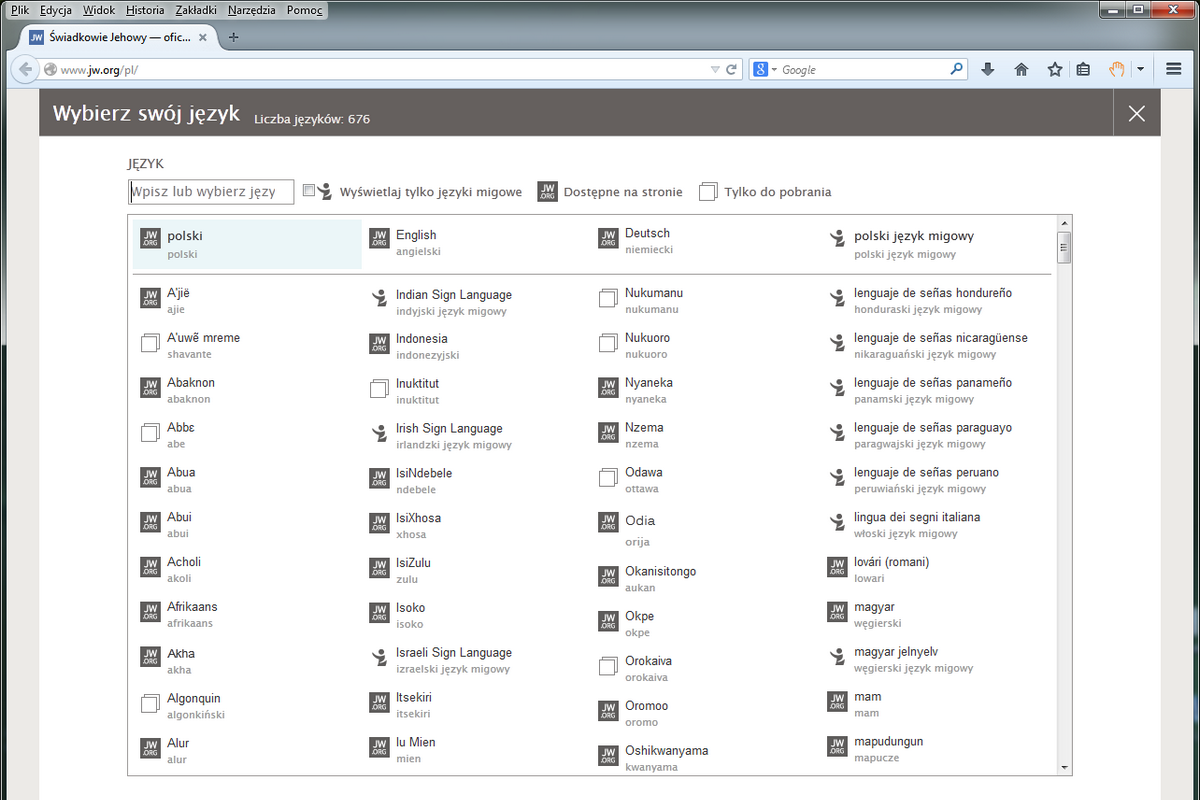Click the JW.ORG icon beside lovári (romani)
Screen dimensions: 1200x800
pos(838,567)
